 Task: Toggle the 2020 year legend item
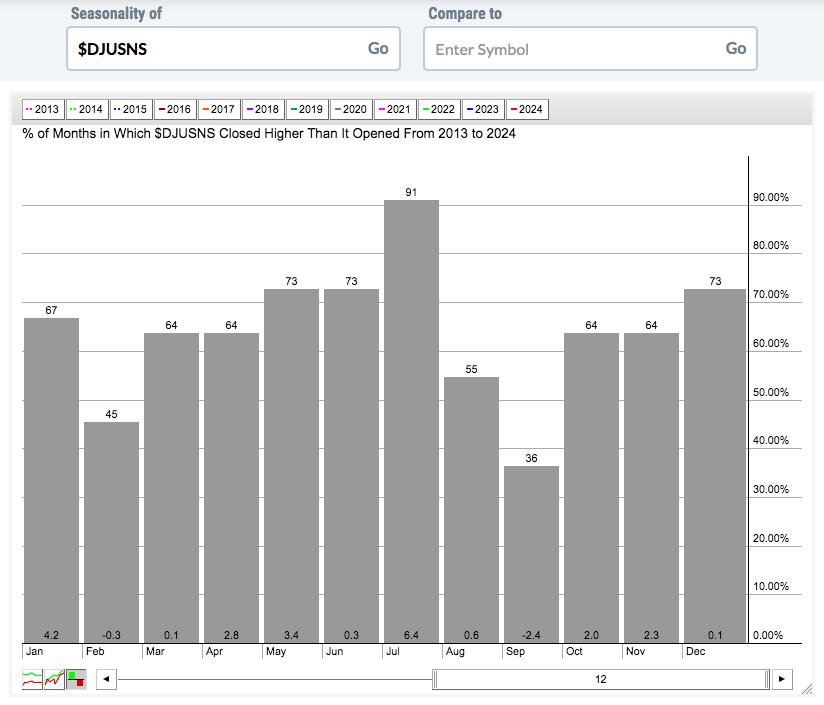click(x=350, y=109)
